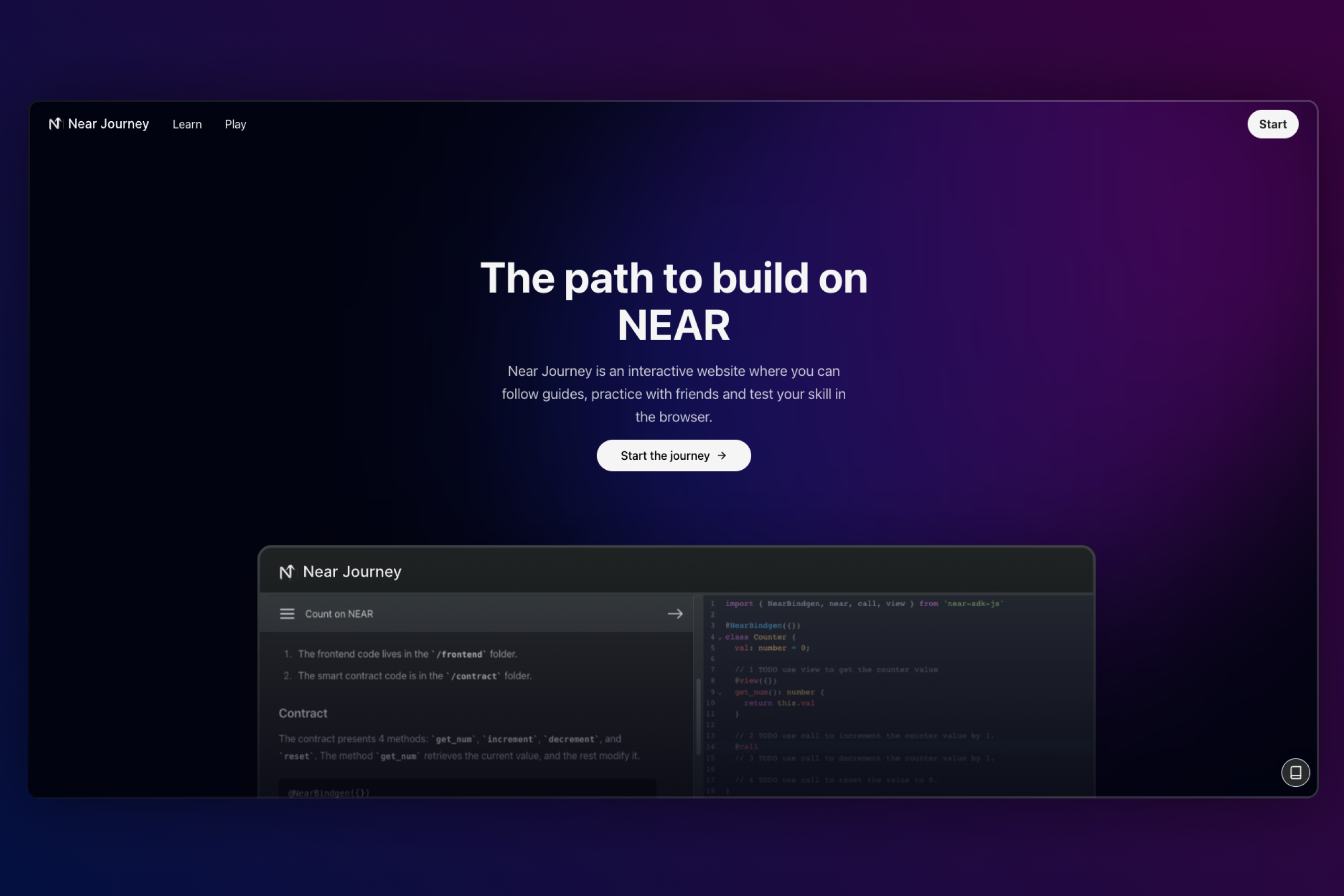The width and height of the screenshot is (1344, 896).
Task: Click the right arrow next to Count on NEAR
Action: 675,614
